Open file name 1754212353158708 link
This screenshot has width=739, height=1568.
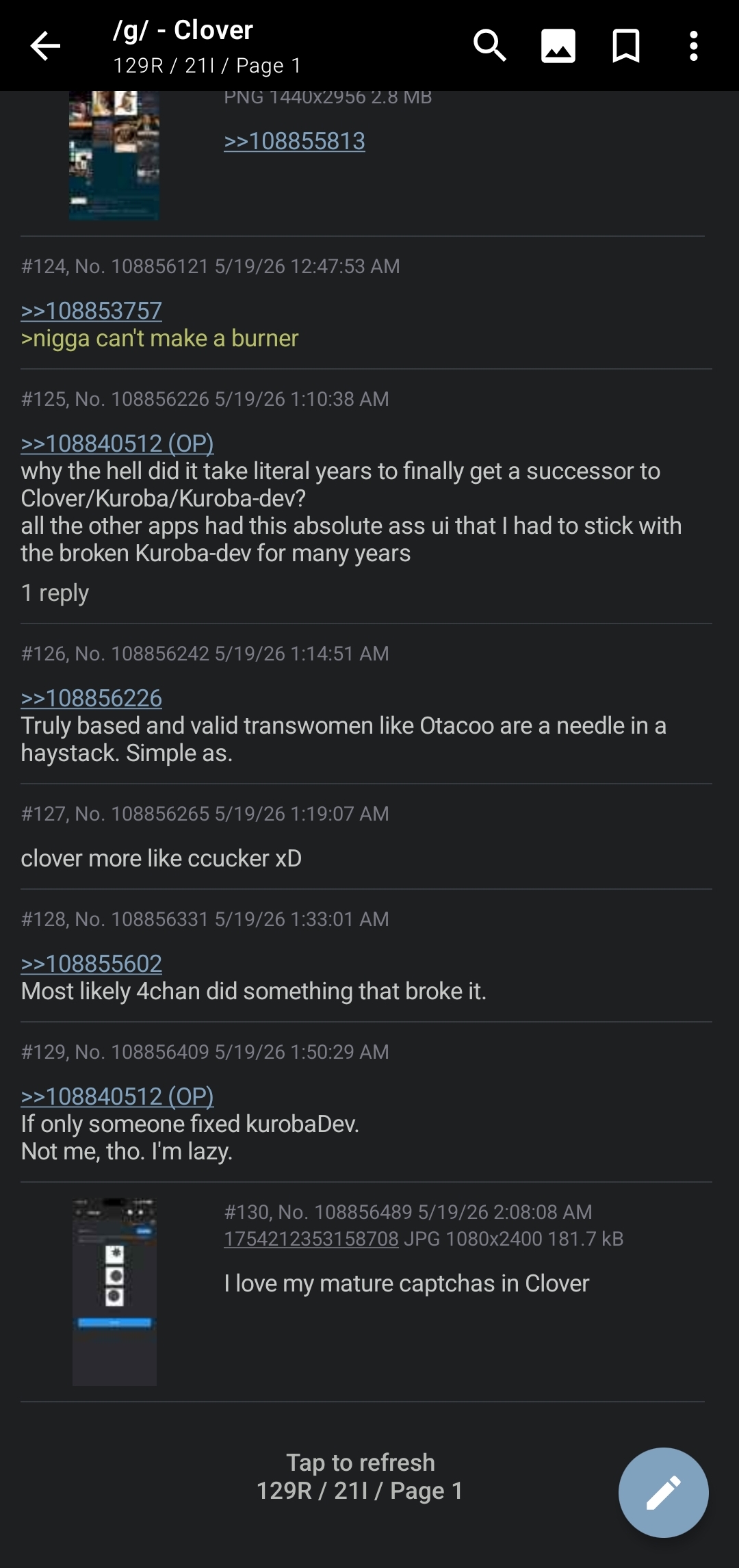point(311,1239)
